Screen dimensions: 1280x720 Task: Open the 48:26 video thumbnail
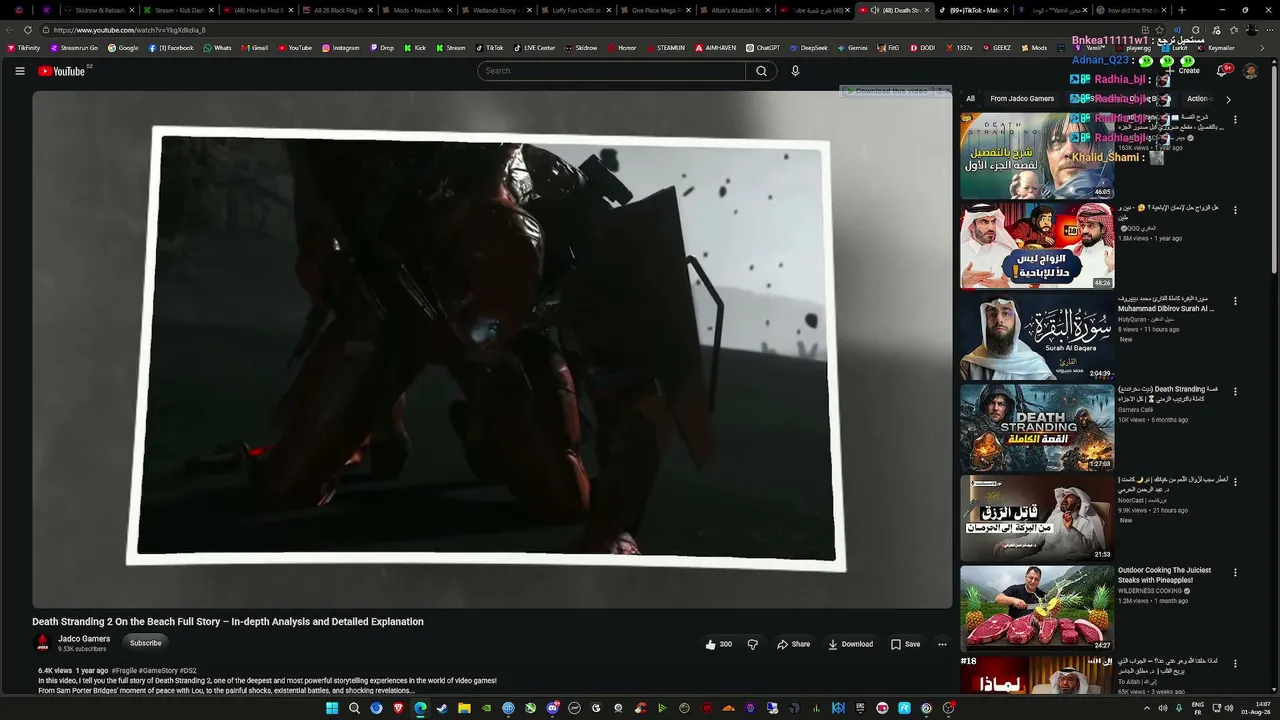pyautogui.click(x=1037, y=246)
